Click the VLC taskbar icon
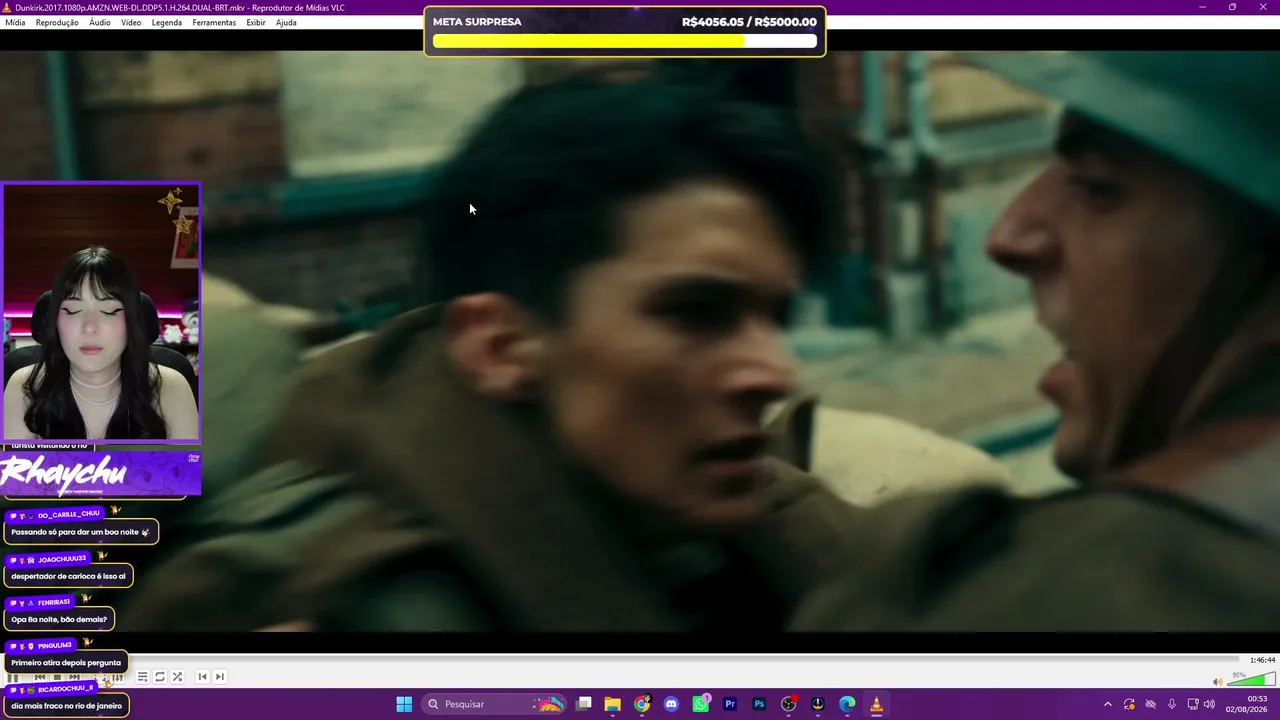Viewport: 1280px width, 720px height. pos(876,704)
